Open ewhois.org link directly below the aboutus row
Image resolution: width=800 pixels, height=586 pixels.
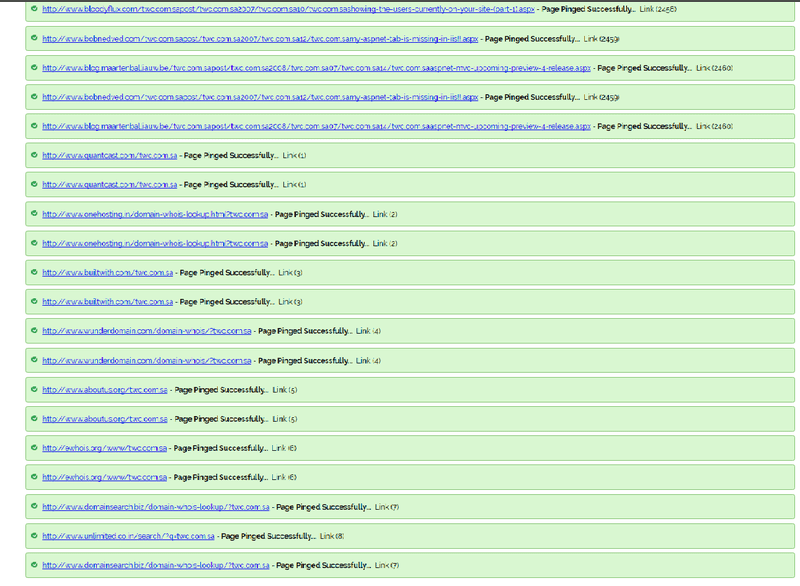click(x=105, y=448)
